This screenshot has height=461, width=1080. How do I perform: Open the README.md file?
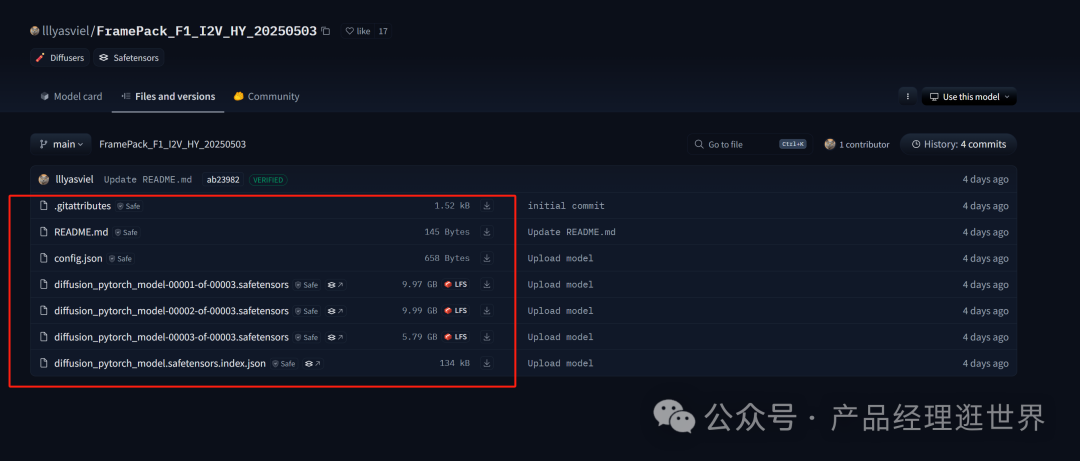[81, 232]
